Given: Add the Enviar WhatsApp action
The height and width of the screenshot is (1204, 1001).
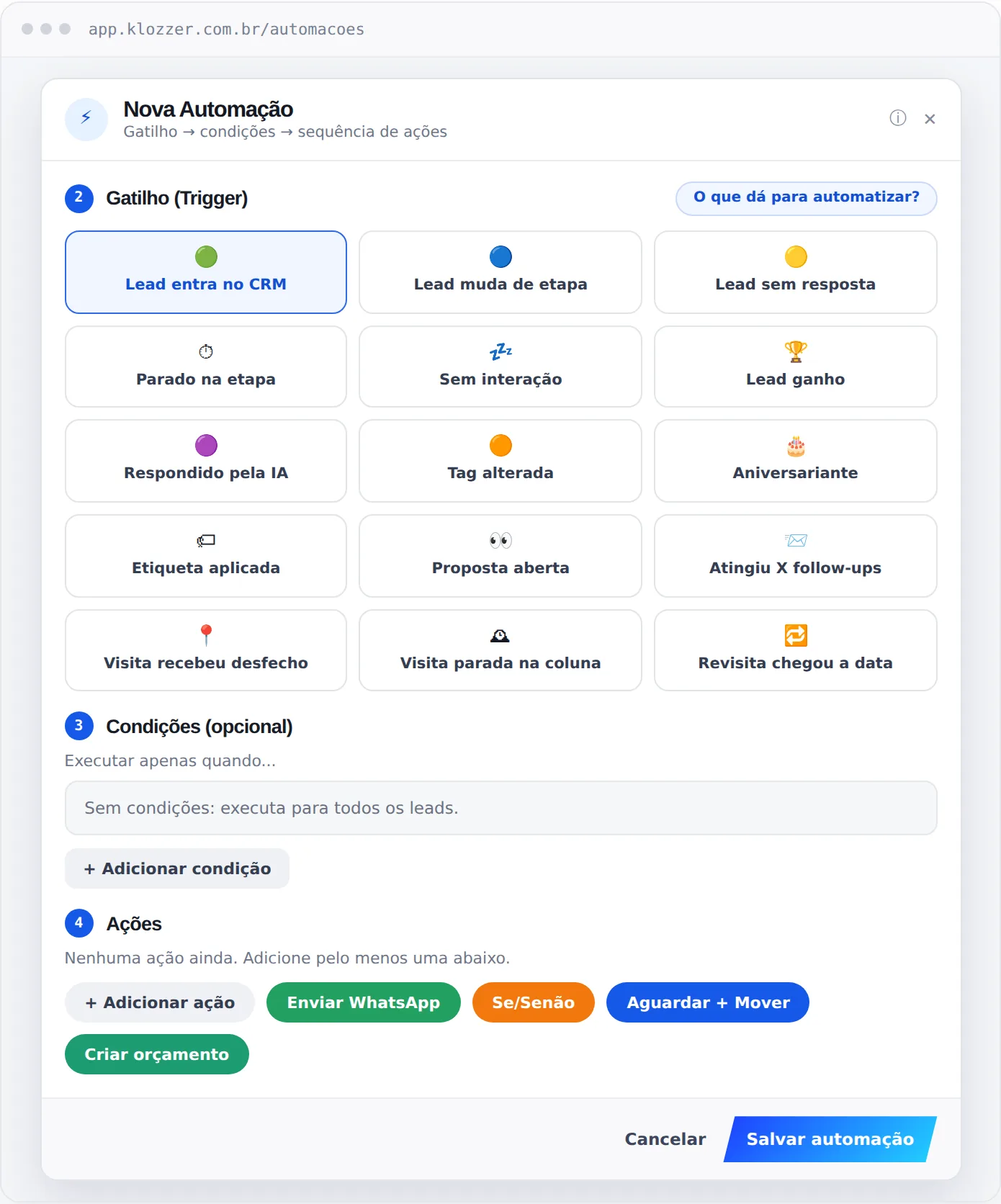Looking at the screenshot, I should tap(364, 1002).
